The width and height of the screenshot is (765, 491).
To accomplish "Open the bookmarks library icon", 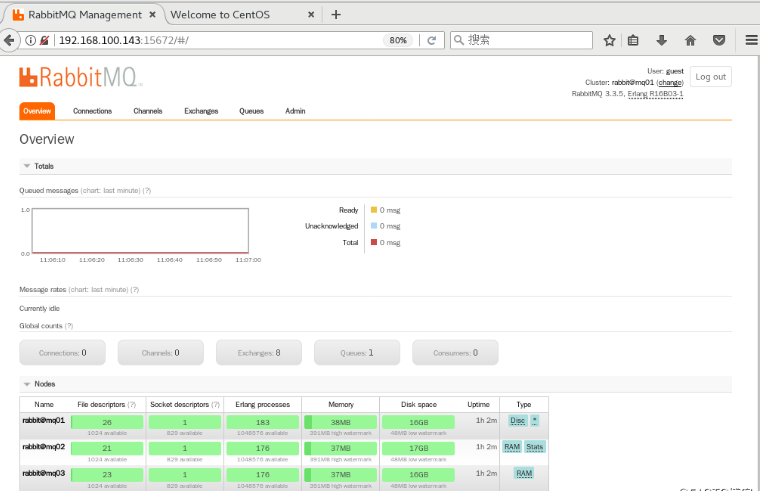I will click(633, 40).
